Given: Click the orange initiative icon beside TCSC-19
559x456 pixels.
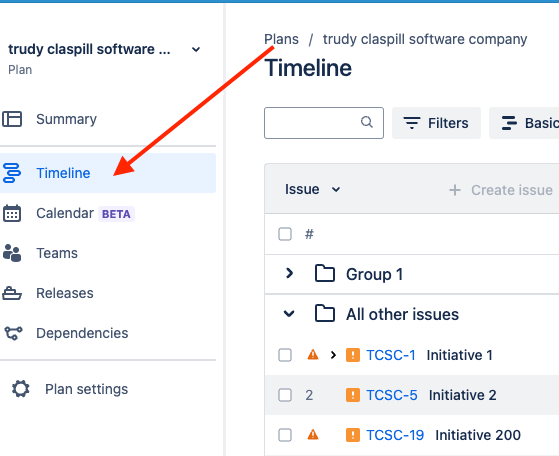Looking at the screenshot, I should pos(353,435).
